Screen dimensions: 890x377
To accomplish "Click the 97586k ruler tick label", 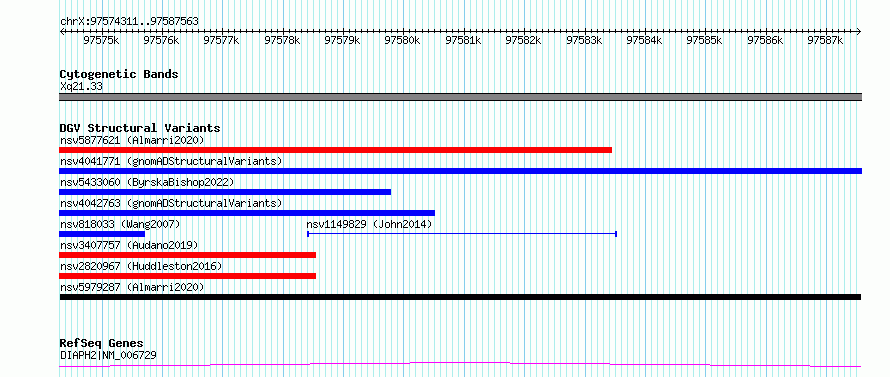I will (x=765, y=40).
